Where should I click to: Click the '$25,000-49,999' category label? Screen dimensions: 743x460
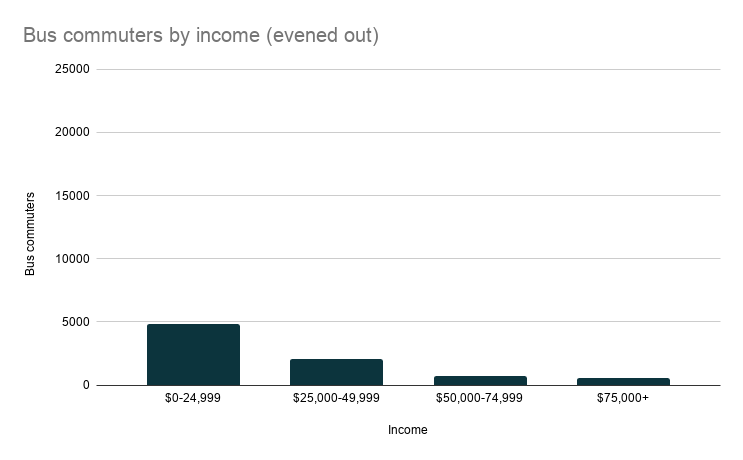(x=336, y=398)
